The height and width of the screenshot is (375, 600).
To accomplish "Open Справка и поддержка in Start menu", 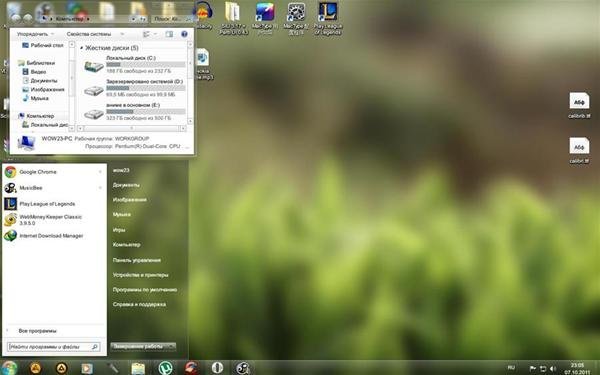I will [139, 305].
